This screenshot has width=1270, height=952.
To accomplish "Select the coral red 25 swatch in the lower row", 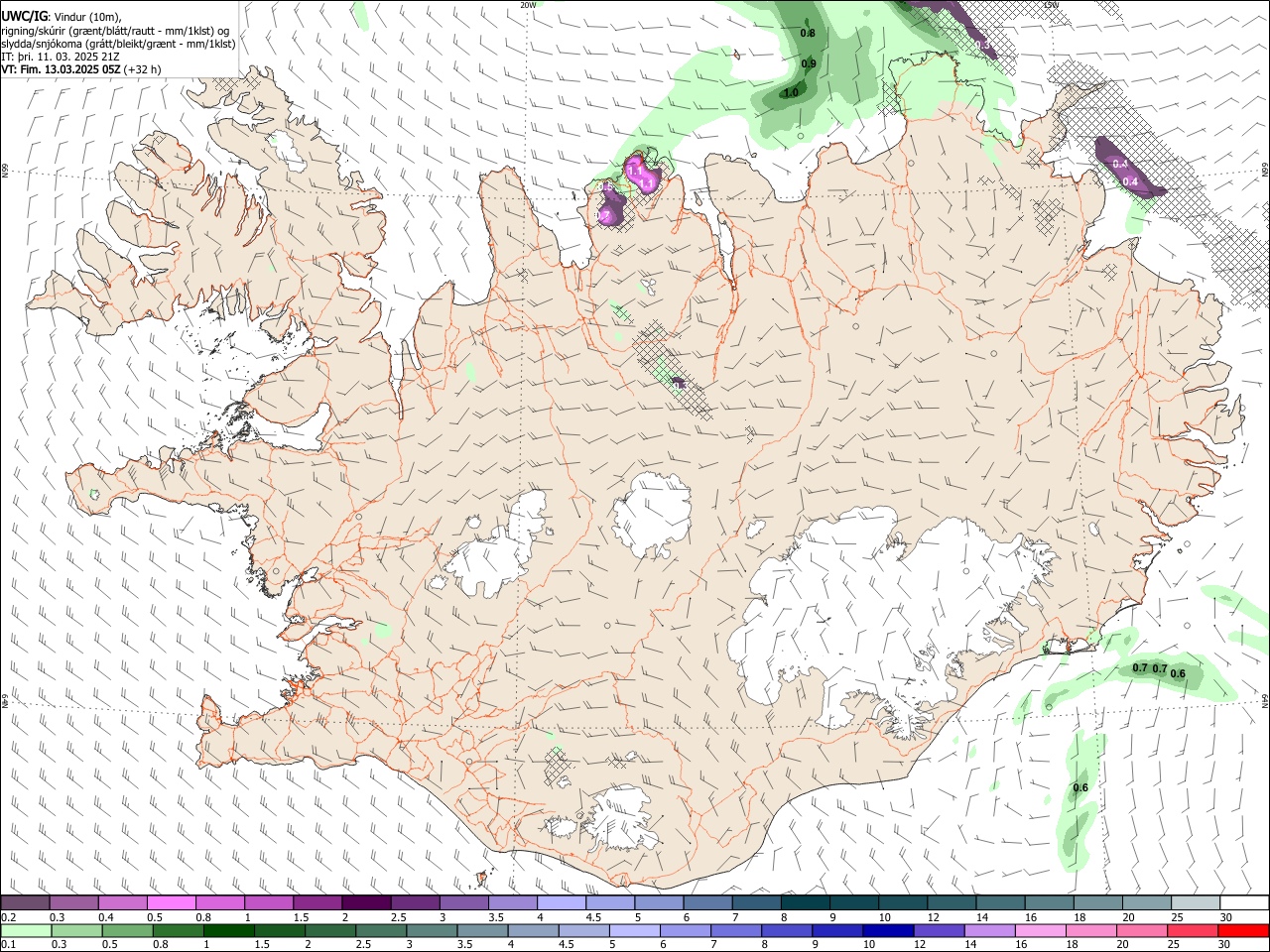I will [1194, 931].
